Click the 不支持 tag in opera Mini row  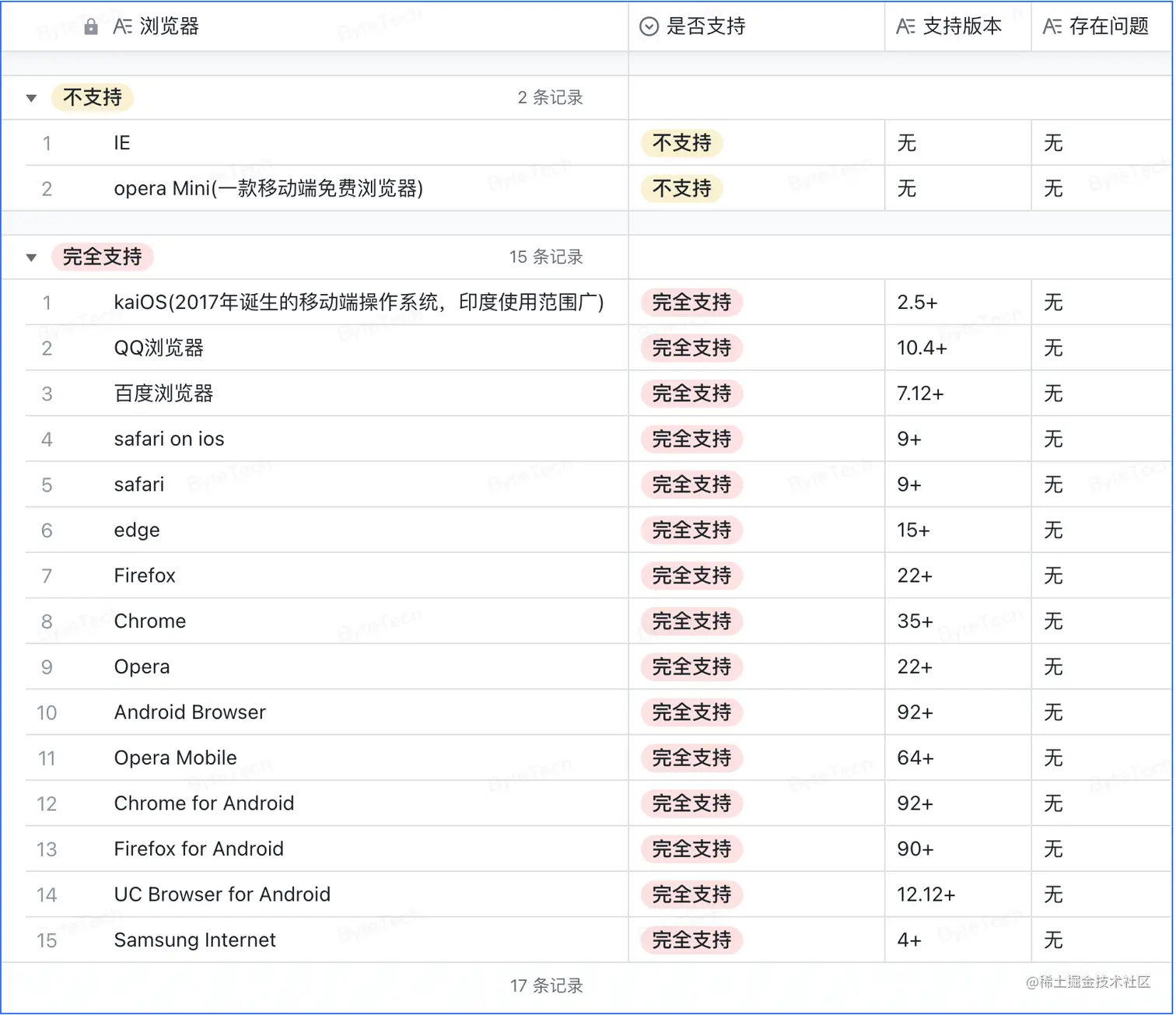click(682, 188)
